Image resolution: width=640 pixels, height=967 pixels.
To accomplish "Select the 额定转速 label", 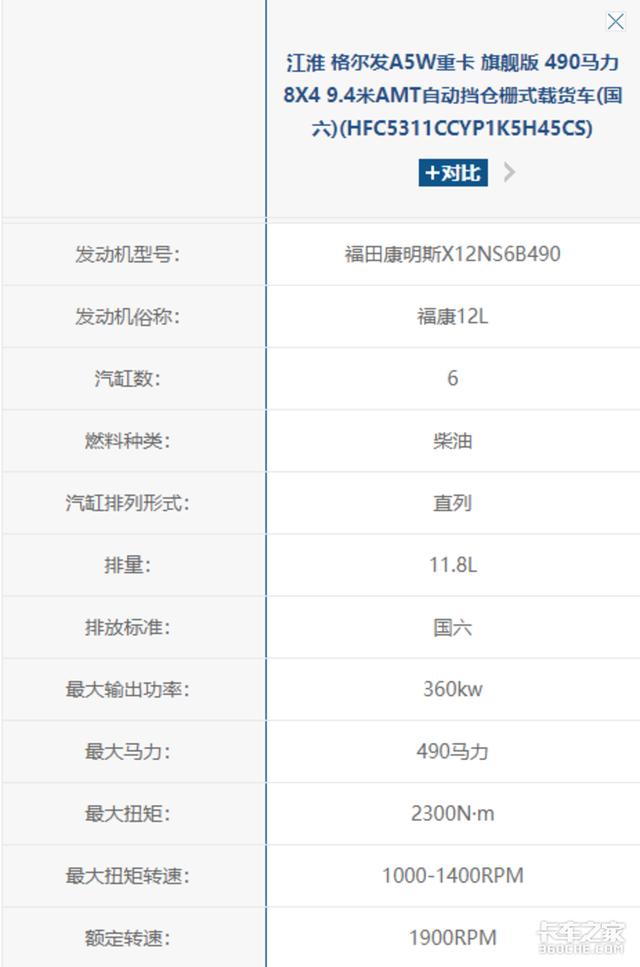I will click(x=128, y=938).
